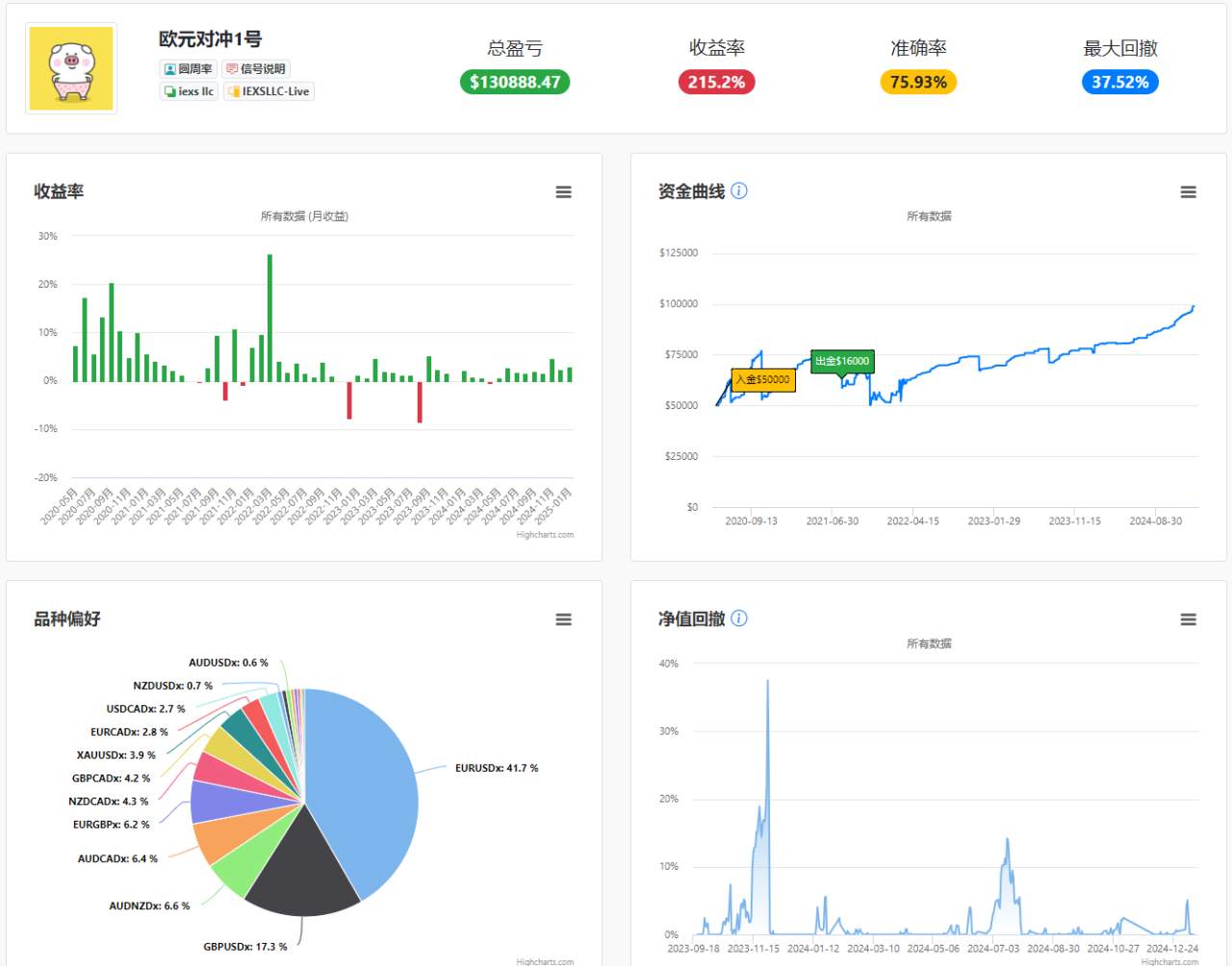Click the 37.52% max drawdown badge
This screenshot has width=1232, height=966.
point(1120,82)
